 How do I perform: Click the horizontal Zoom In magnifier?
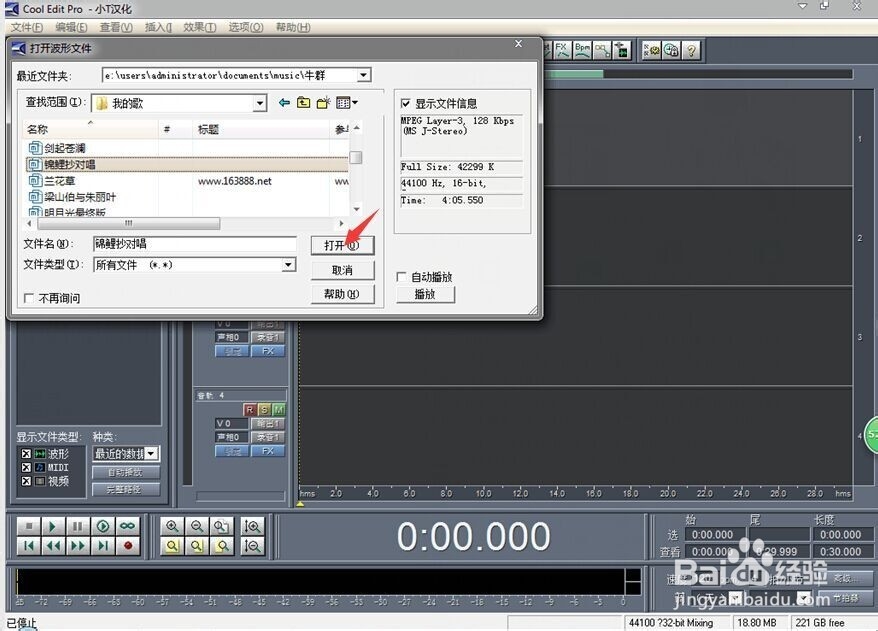tap(172, 526)
